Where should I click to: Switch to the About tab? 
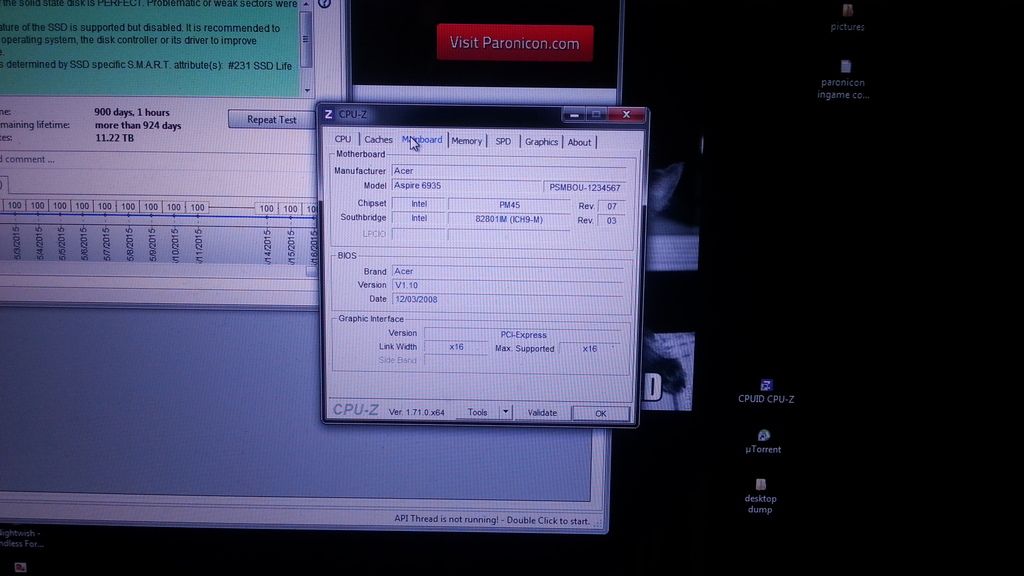coord(579,142)
